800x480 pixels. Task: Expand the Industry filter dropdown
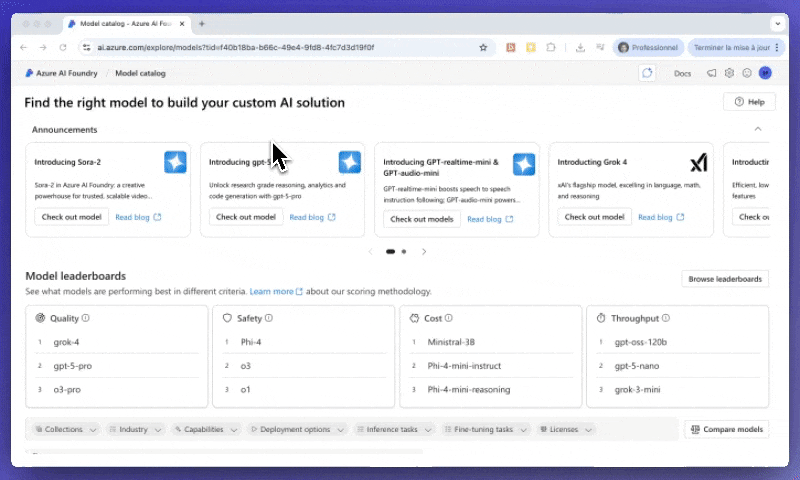pos(135,430)
